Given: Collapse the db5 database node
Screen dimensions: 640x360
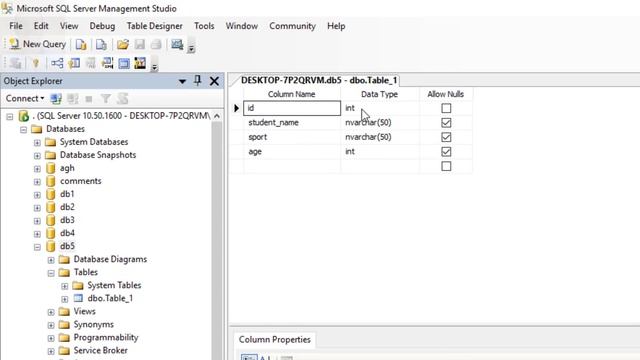Looking at the screenshot, I should [37, 247].
